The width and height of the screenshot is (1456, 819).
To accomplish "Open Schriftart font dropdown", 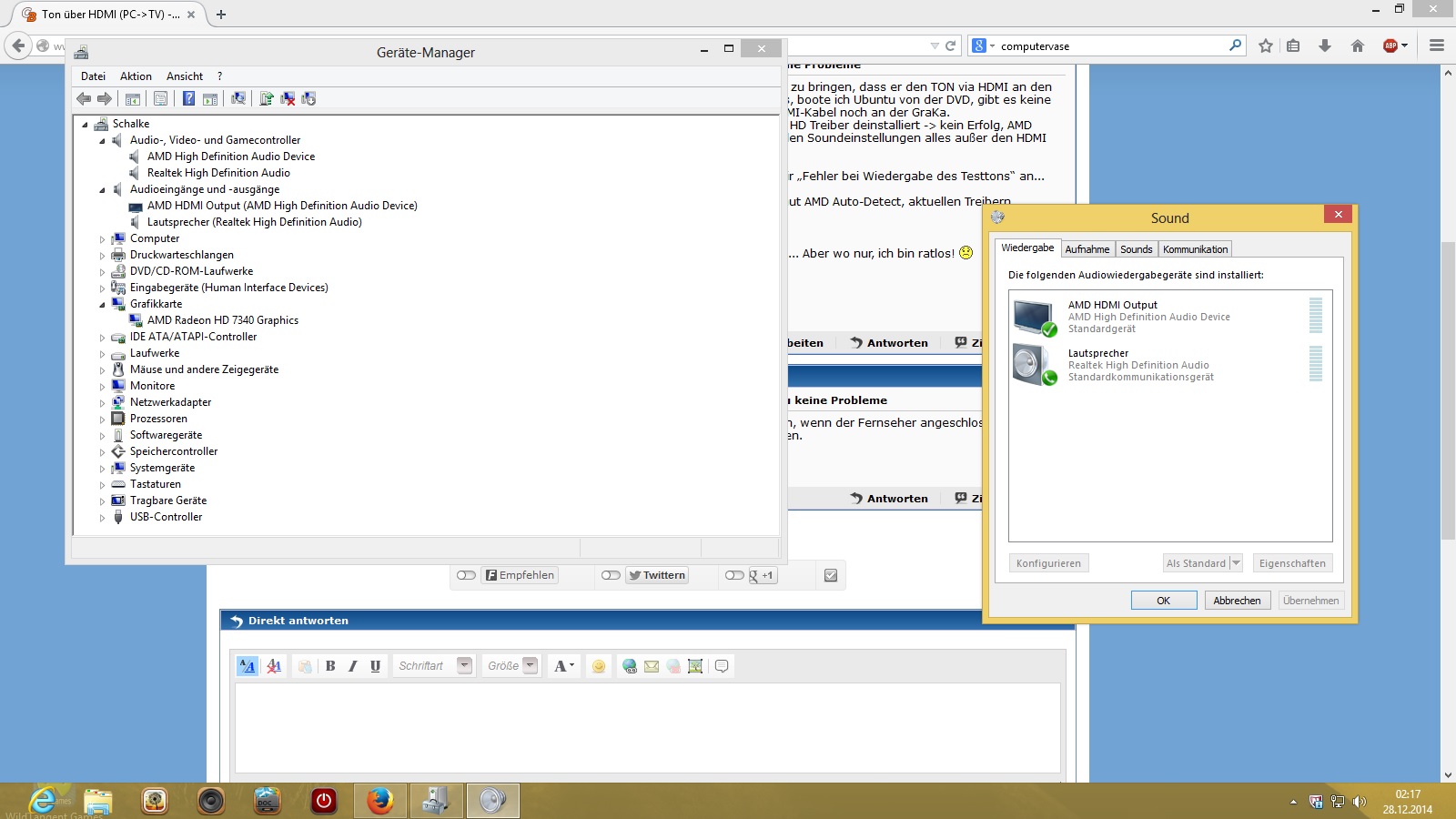I will point(464,665).
